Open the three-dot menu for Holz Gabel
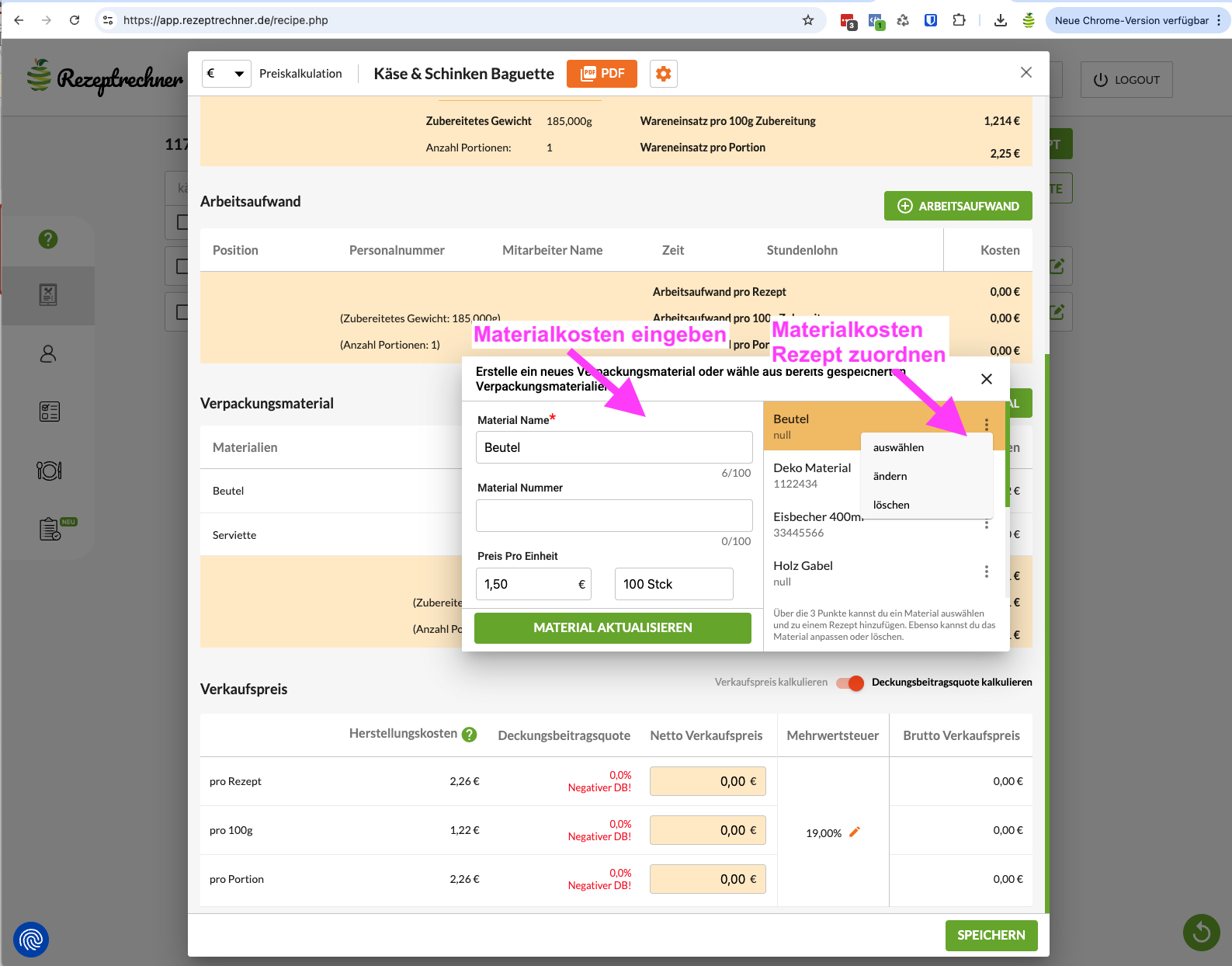1232x966 pixels. 987,572
